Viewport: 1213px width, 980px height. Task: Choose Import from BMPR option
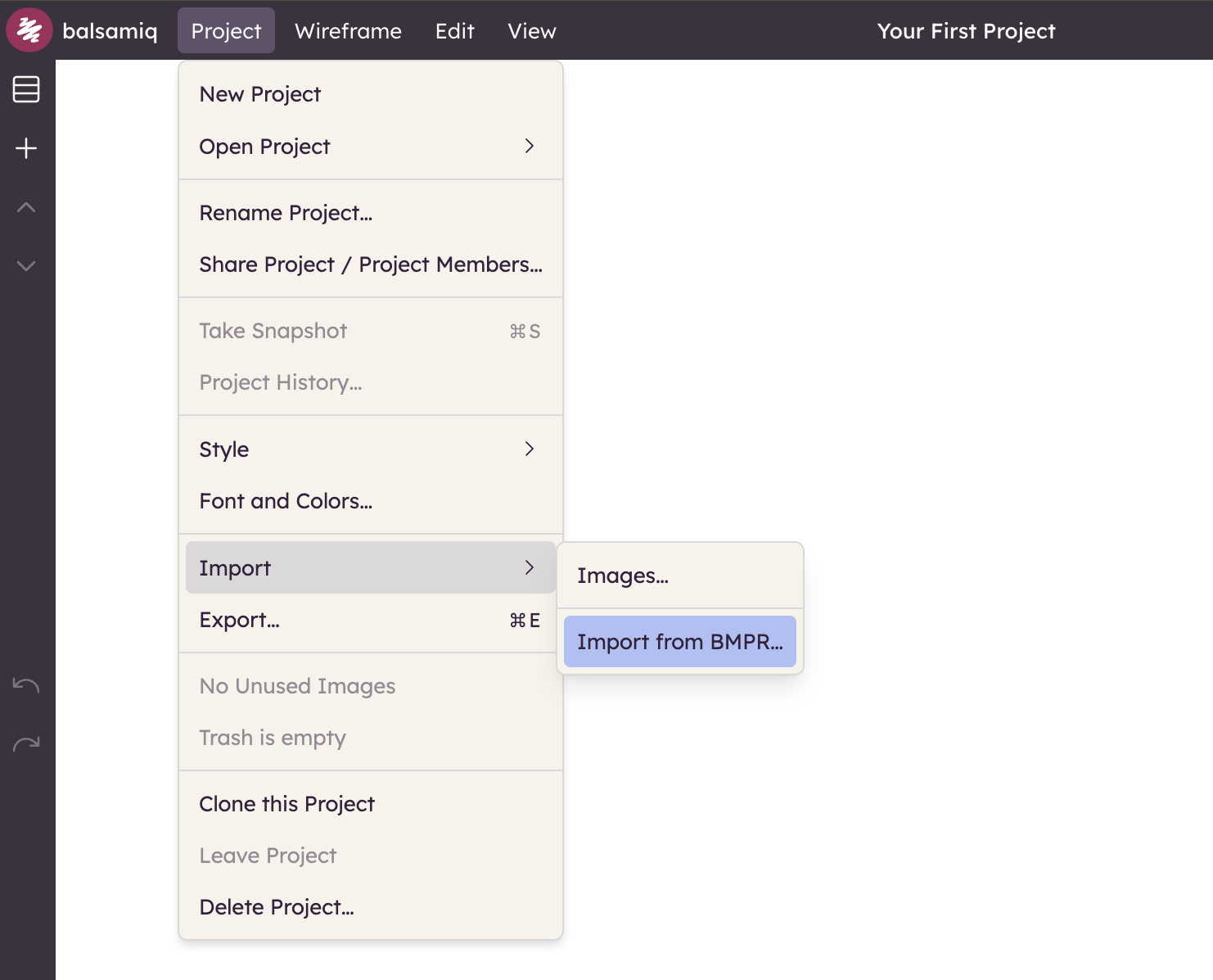coord(679,642)
